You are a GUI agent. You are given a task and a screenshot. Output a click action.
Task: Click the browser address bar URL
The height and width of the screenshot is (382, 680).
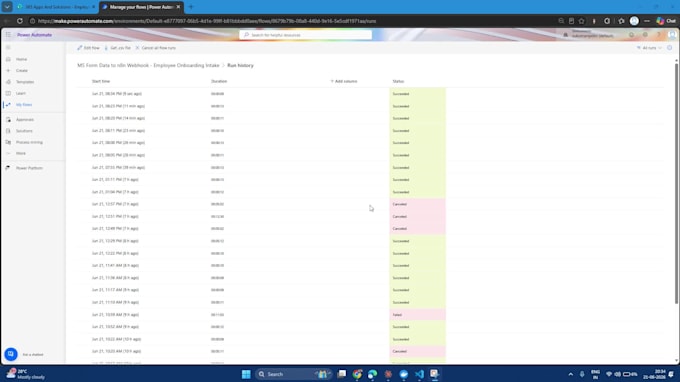(x=207, y=21)
